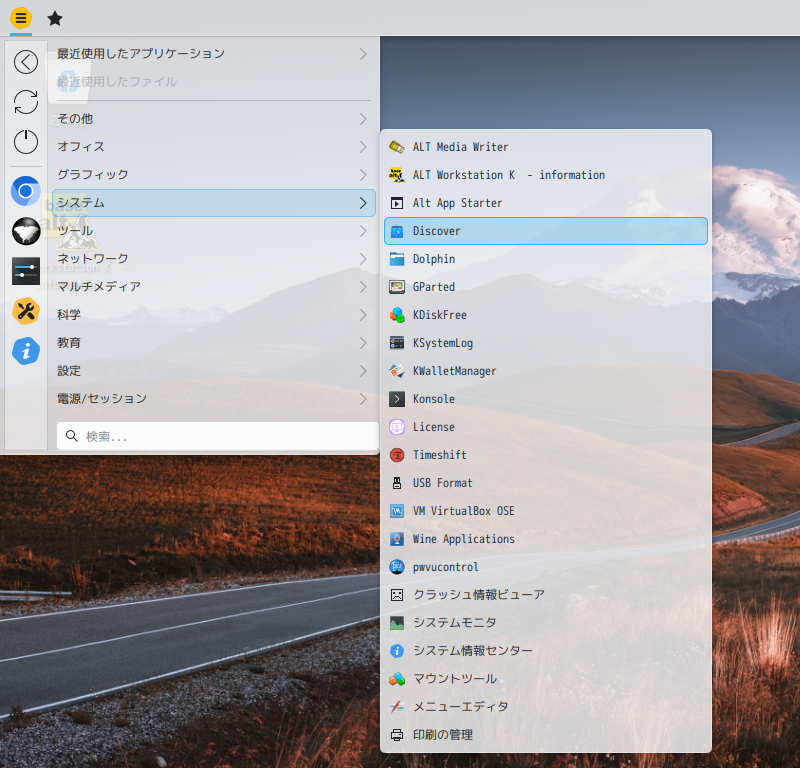Expand the グラフィック category

point(214,175)
